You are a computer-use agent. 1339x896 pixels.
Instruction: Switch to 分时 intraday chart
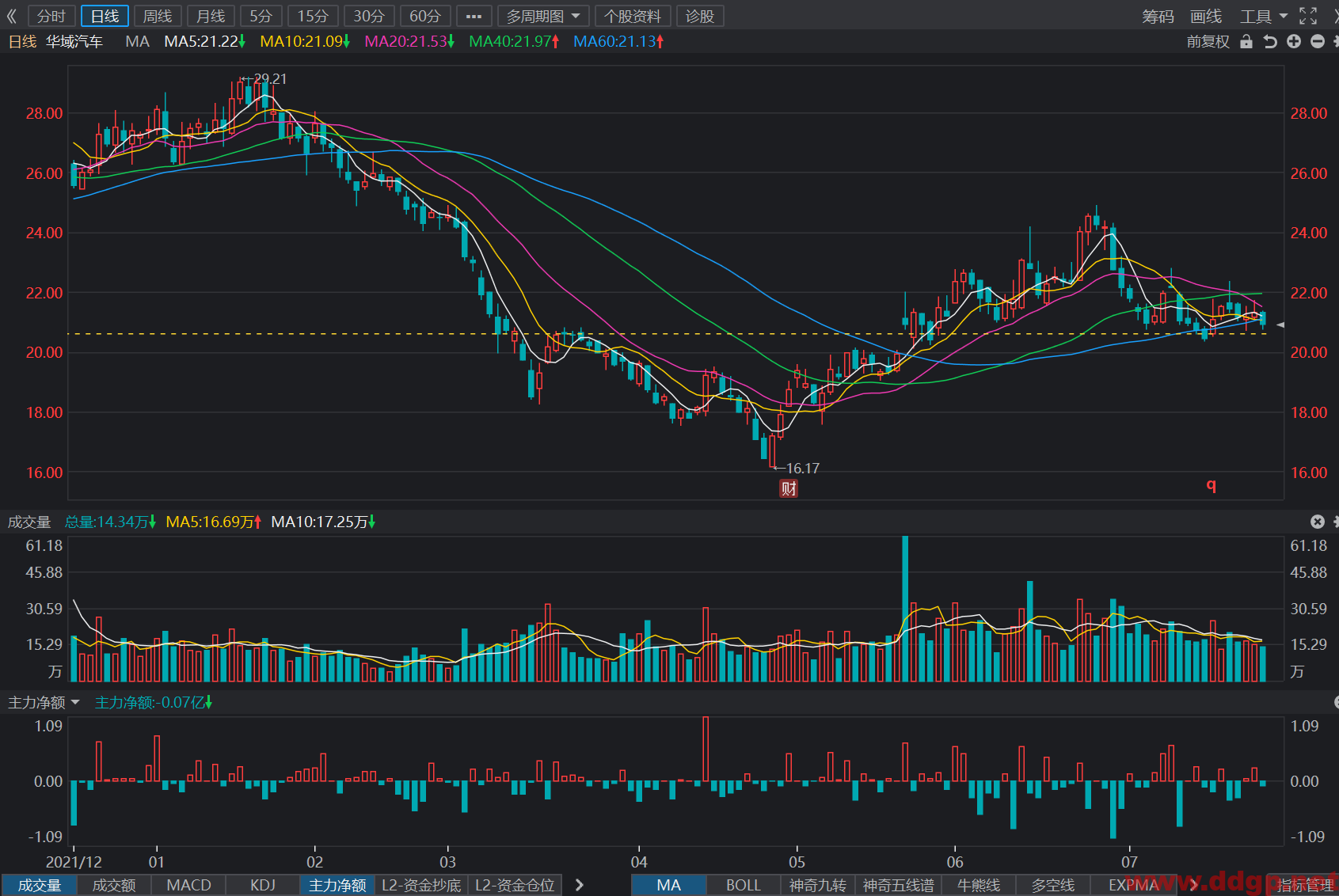pos(51,16)
